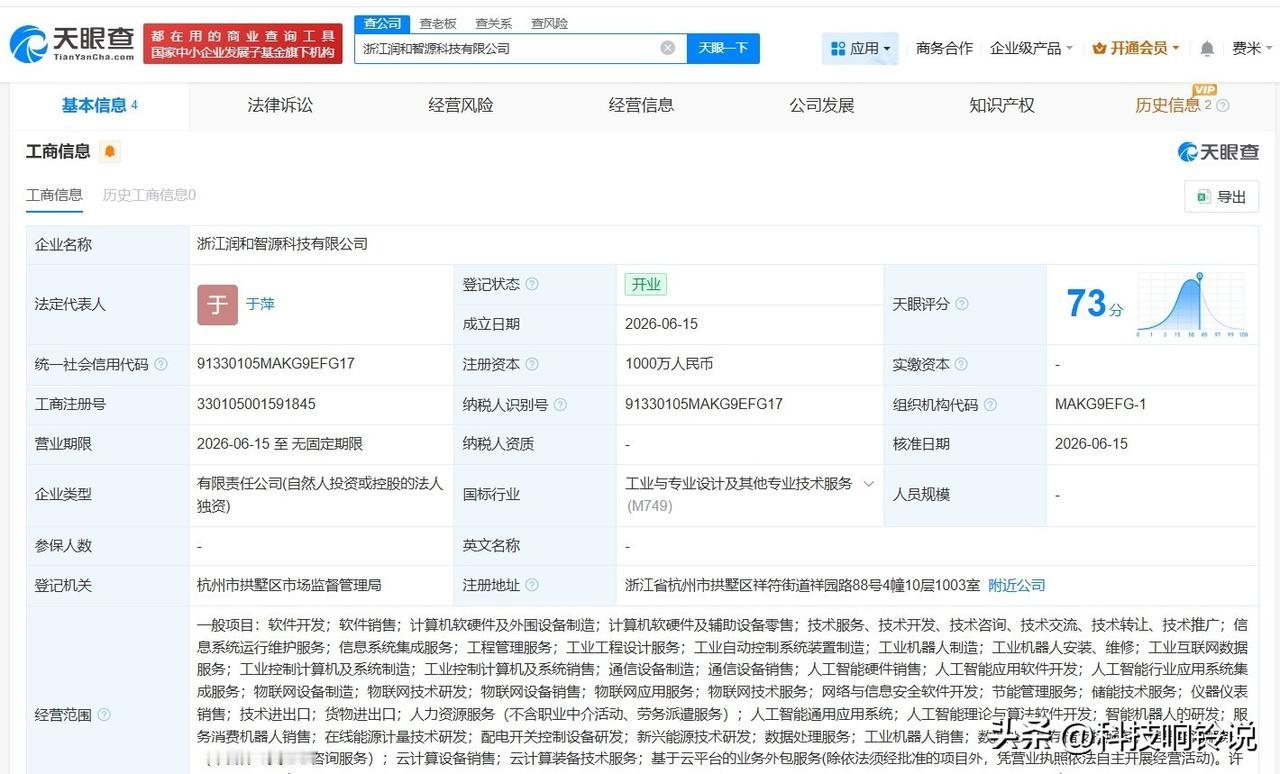The width and height of the screenshot is (1280, 774).
Task: Click the 天眼一下 search button
Action: tap(723, 48)
